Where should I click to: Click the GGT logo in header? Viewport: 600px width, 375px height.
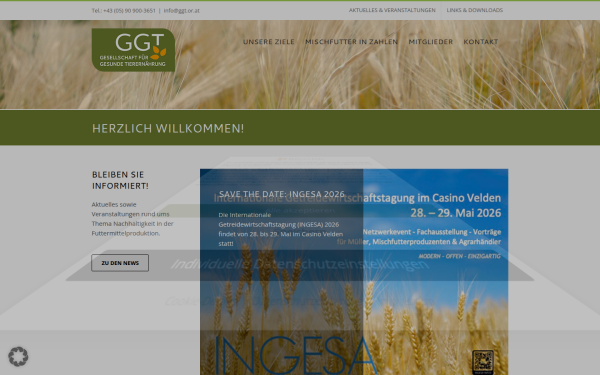pos(133,50)
